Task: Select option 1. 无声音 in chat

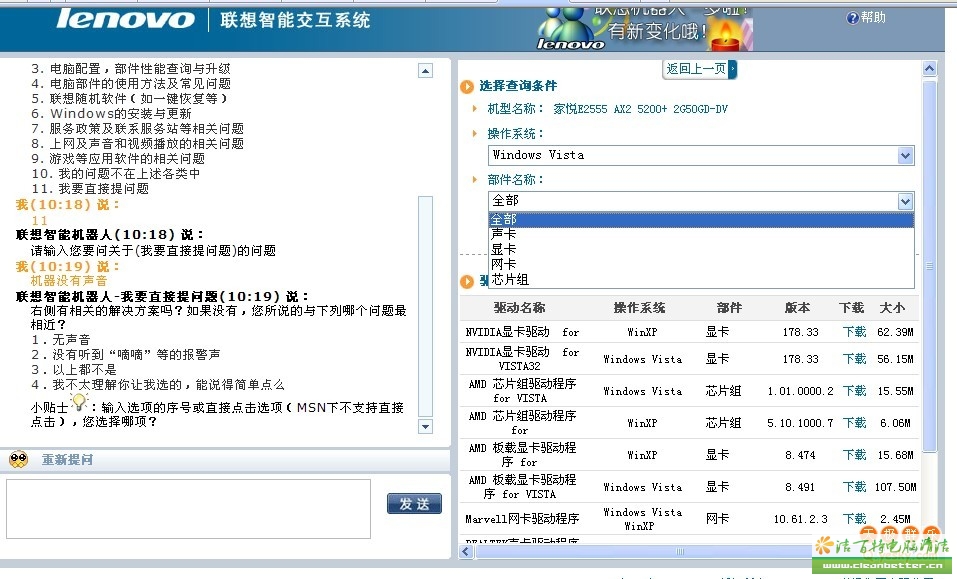Action: click(x=60, y=340)
